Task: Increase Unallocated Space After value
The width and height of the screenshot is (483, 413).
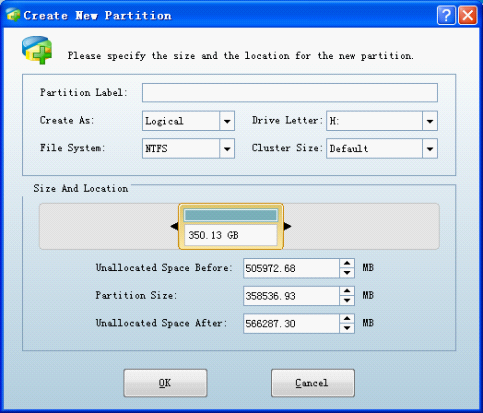Action: (347, 319)
